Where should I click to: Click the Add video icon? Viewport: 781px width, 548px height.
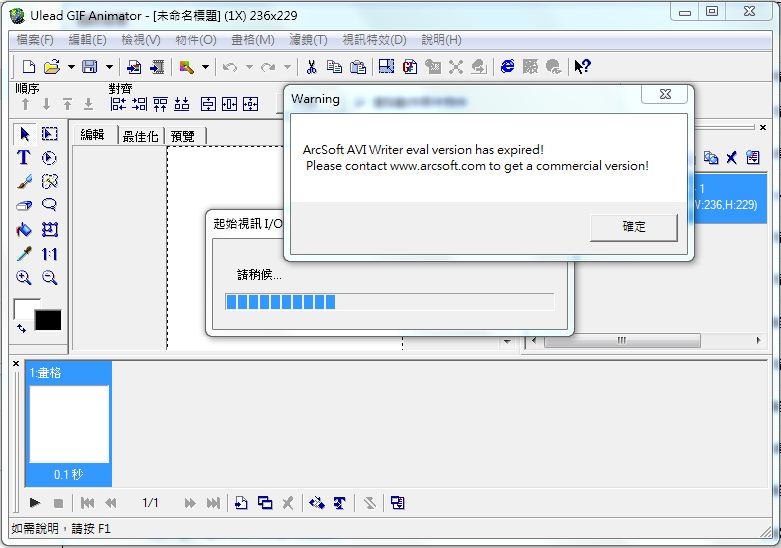(x=157, y=67)
